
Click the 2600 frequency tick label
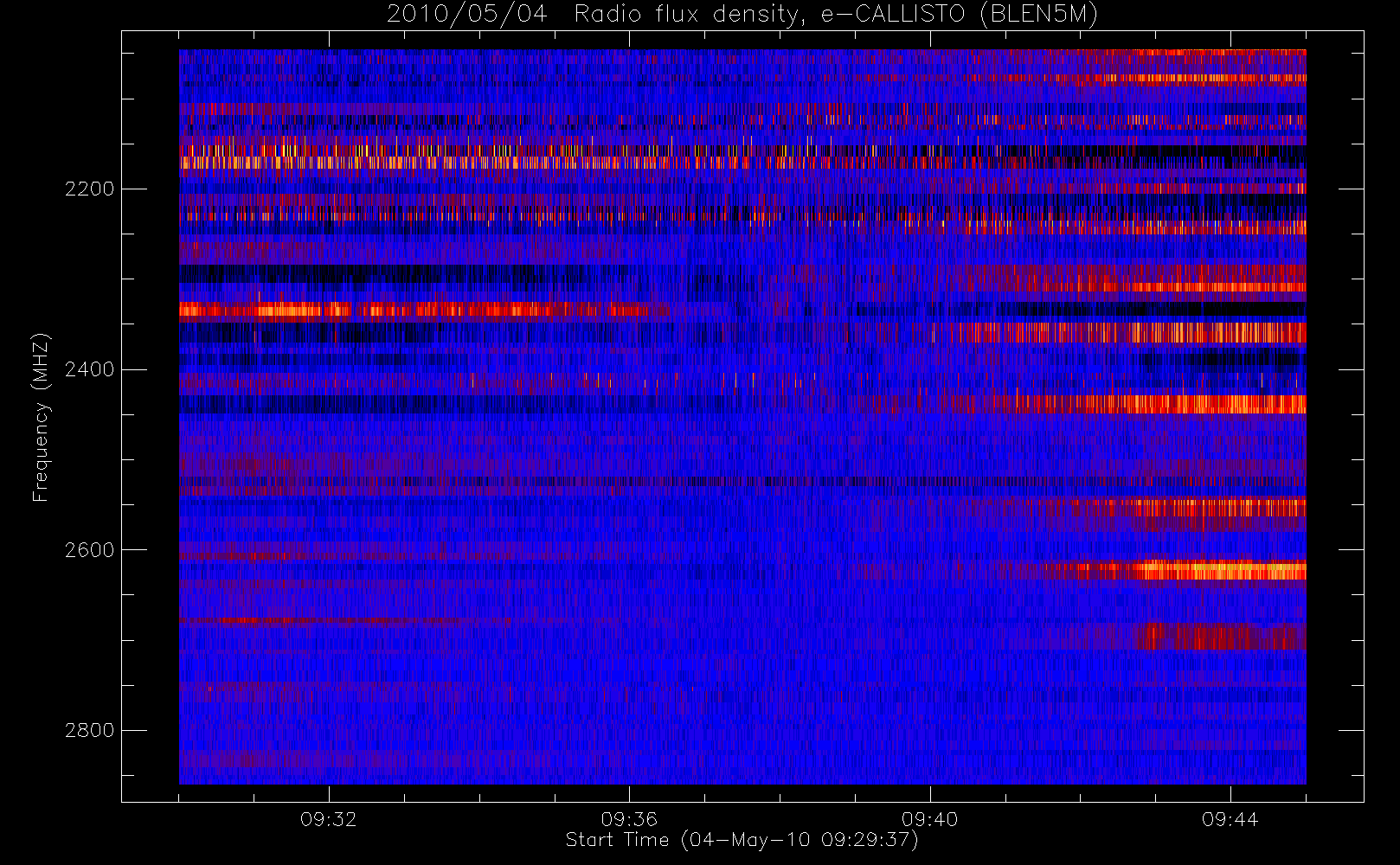click(89, 551)
